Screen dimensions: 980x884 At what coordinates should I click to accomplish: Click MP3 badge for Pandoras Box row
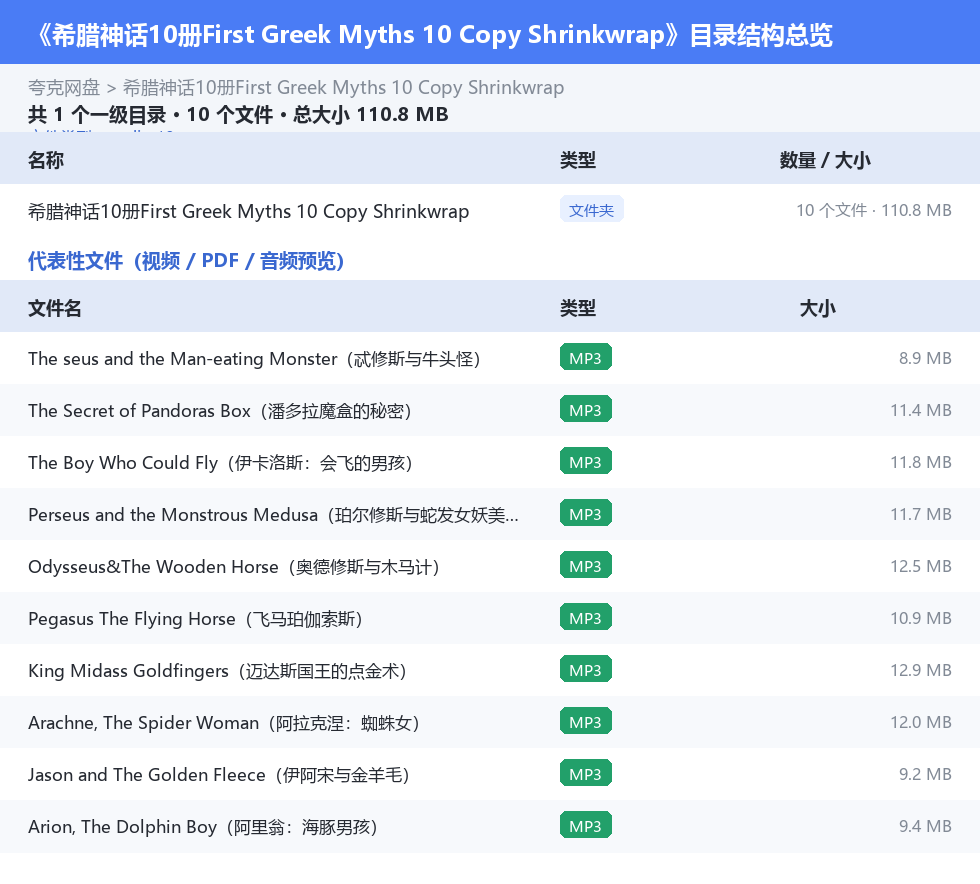click(586, 409)
